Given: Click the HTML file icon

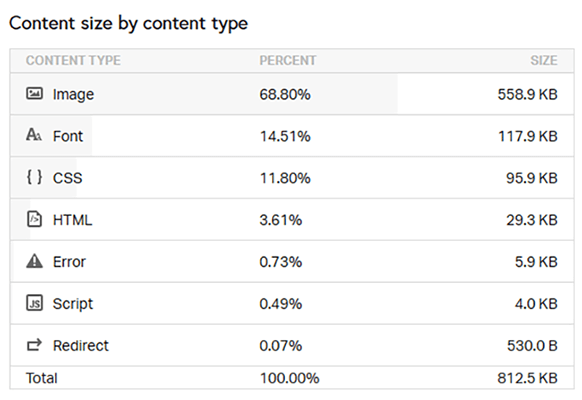Looking at the screenshot, I should tap(35, 219).
